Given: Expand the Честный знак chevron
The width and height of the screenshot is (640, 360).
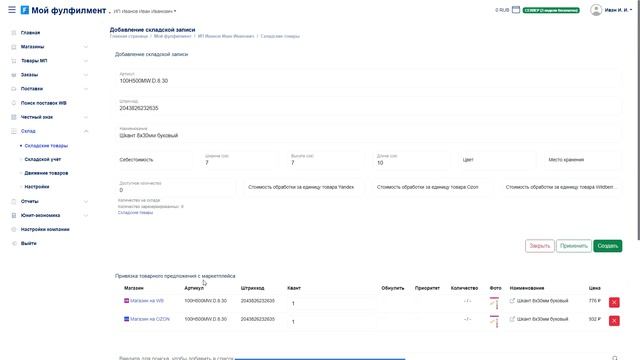Looking at the screenshot, I should point(86,117).
